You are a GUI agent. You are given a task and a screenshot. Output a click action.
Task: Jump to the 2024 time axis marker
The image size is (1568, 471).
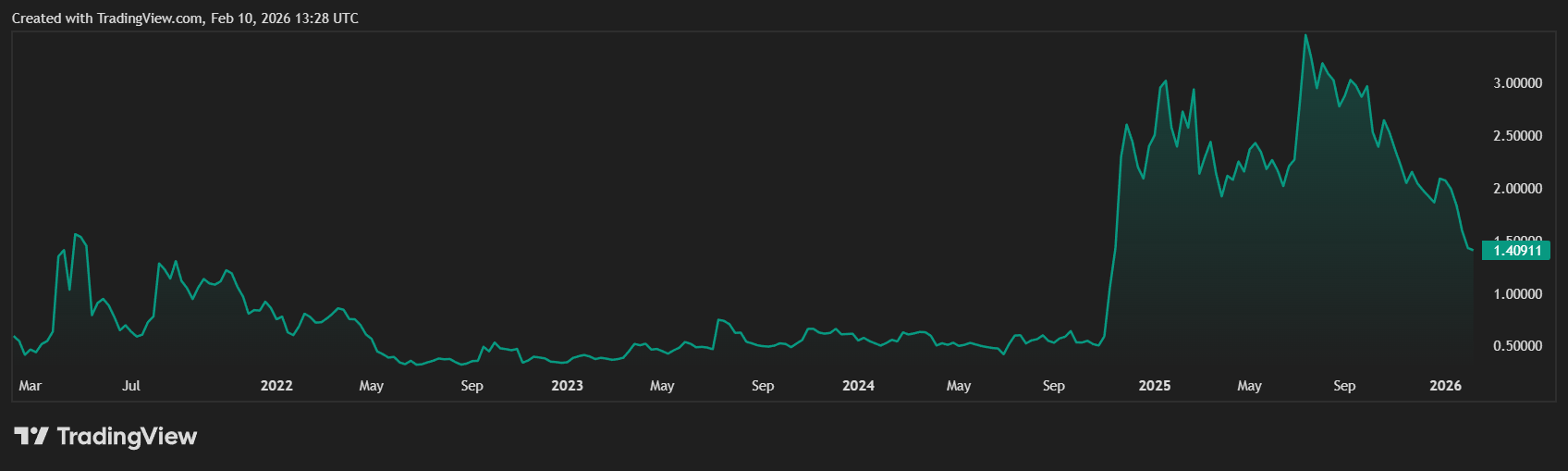[858, 386]
